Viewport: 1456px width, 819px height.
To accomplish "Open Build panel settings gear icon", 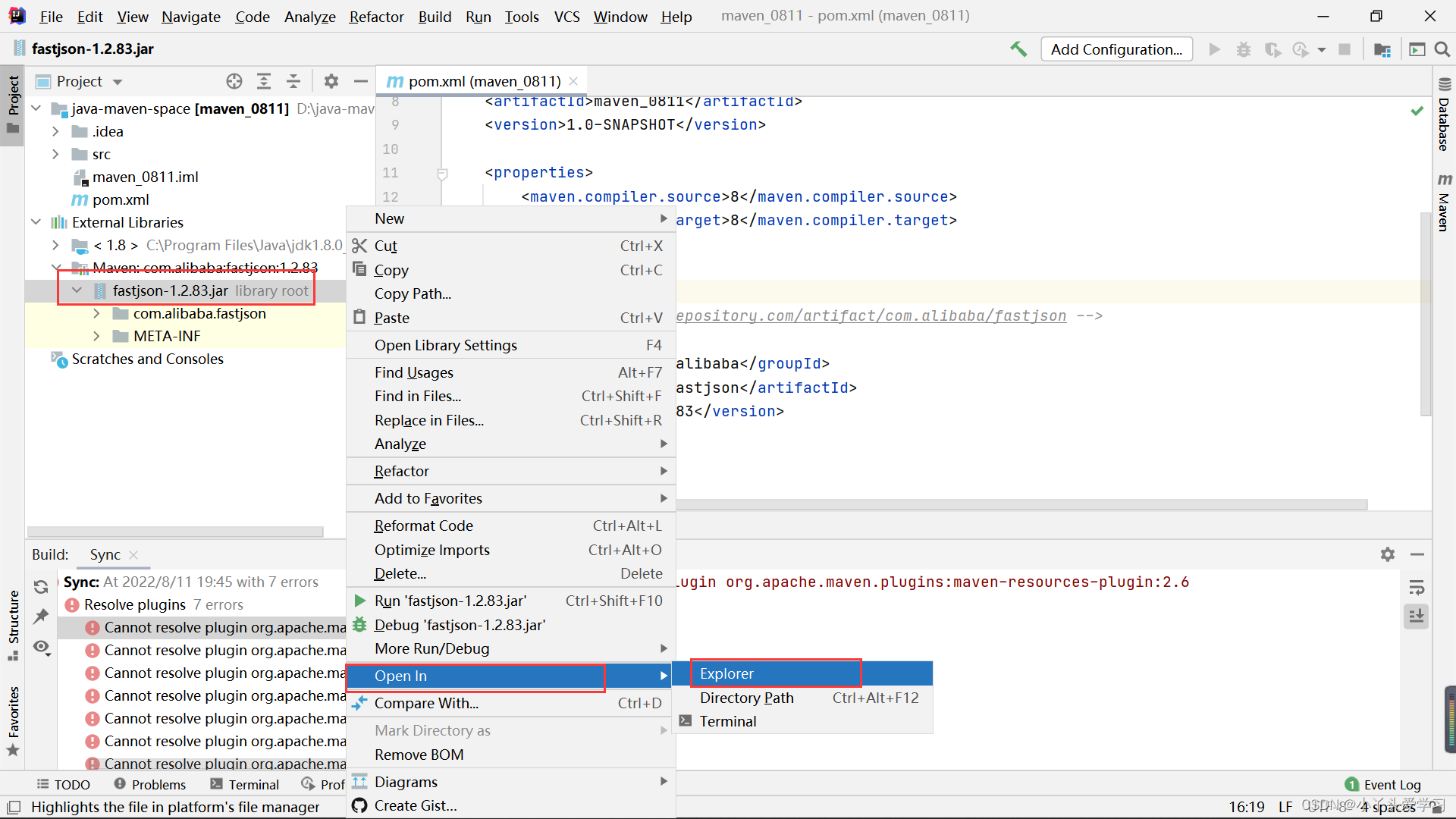I will 1388,554.
